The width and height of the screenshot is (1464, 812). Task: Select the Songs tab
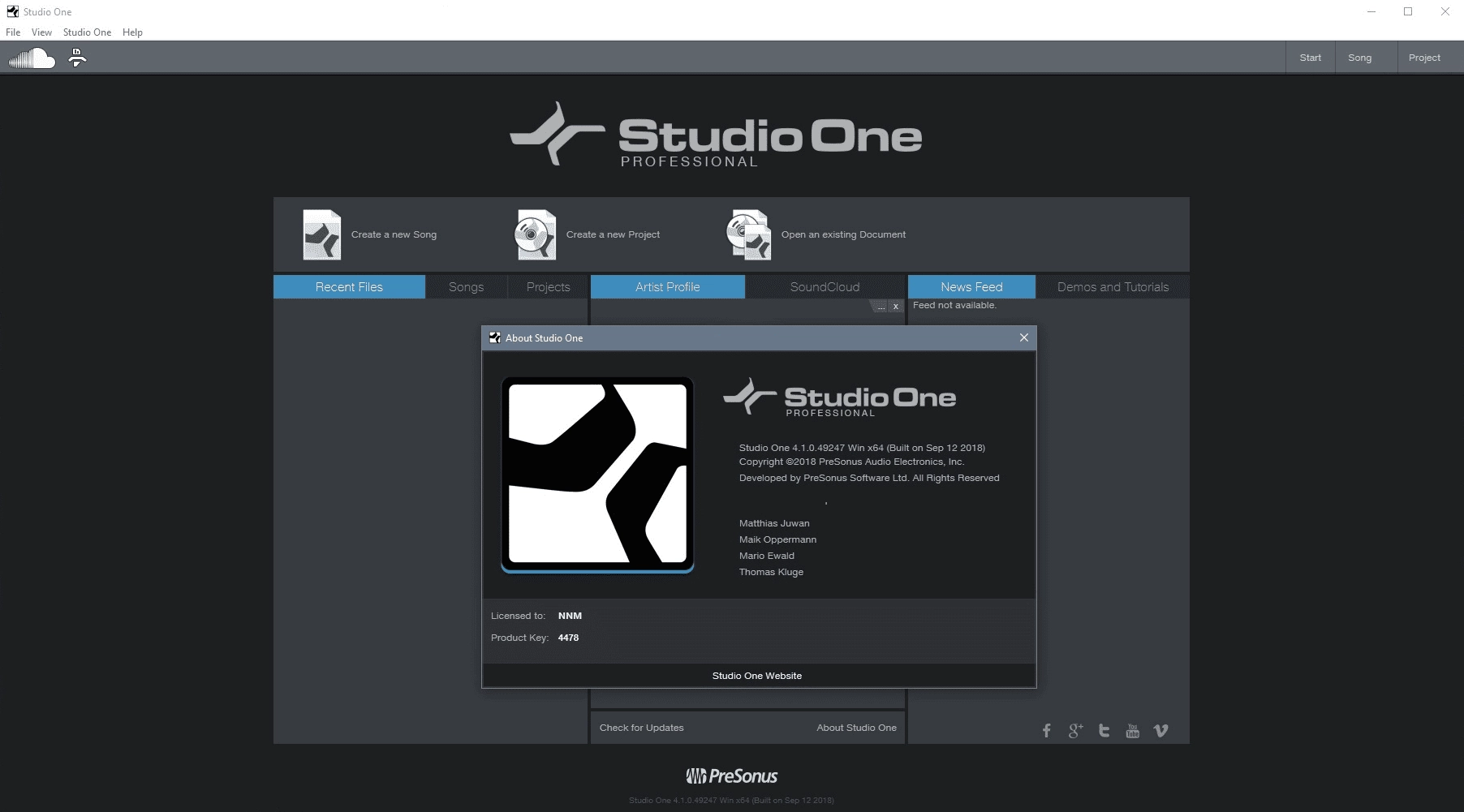pos(466,287)
